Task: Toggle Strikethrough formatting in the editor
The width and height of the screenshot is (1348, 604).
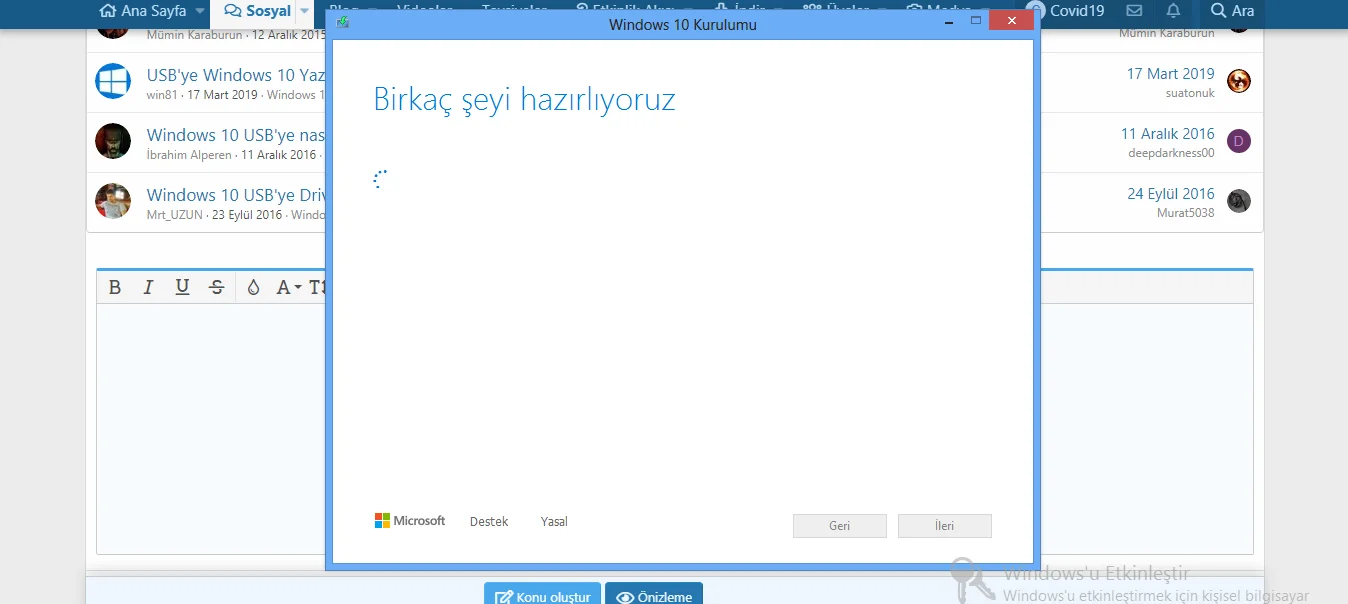Action: pyautogui.click(x=216, y=288)
